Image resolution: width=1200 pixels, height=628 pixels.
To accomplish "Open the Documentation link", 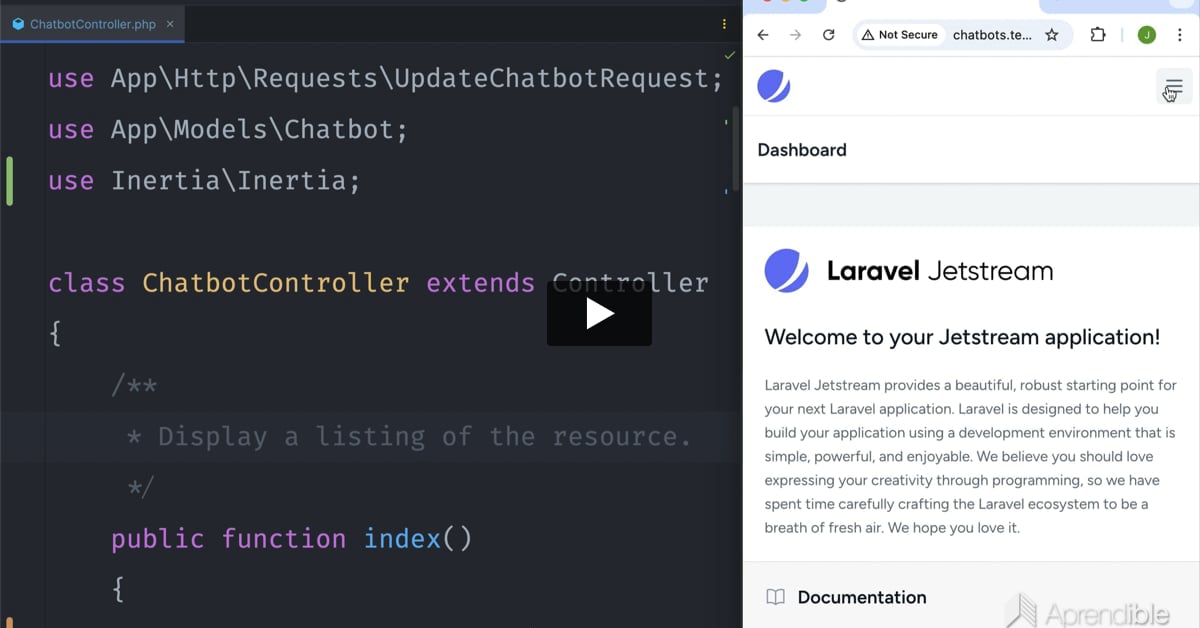I will click(862, 597).
